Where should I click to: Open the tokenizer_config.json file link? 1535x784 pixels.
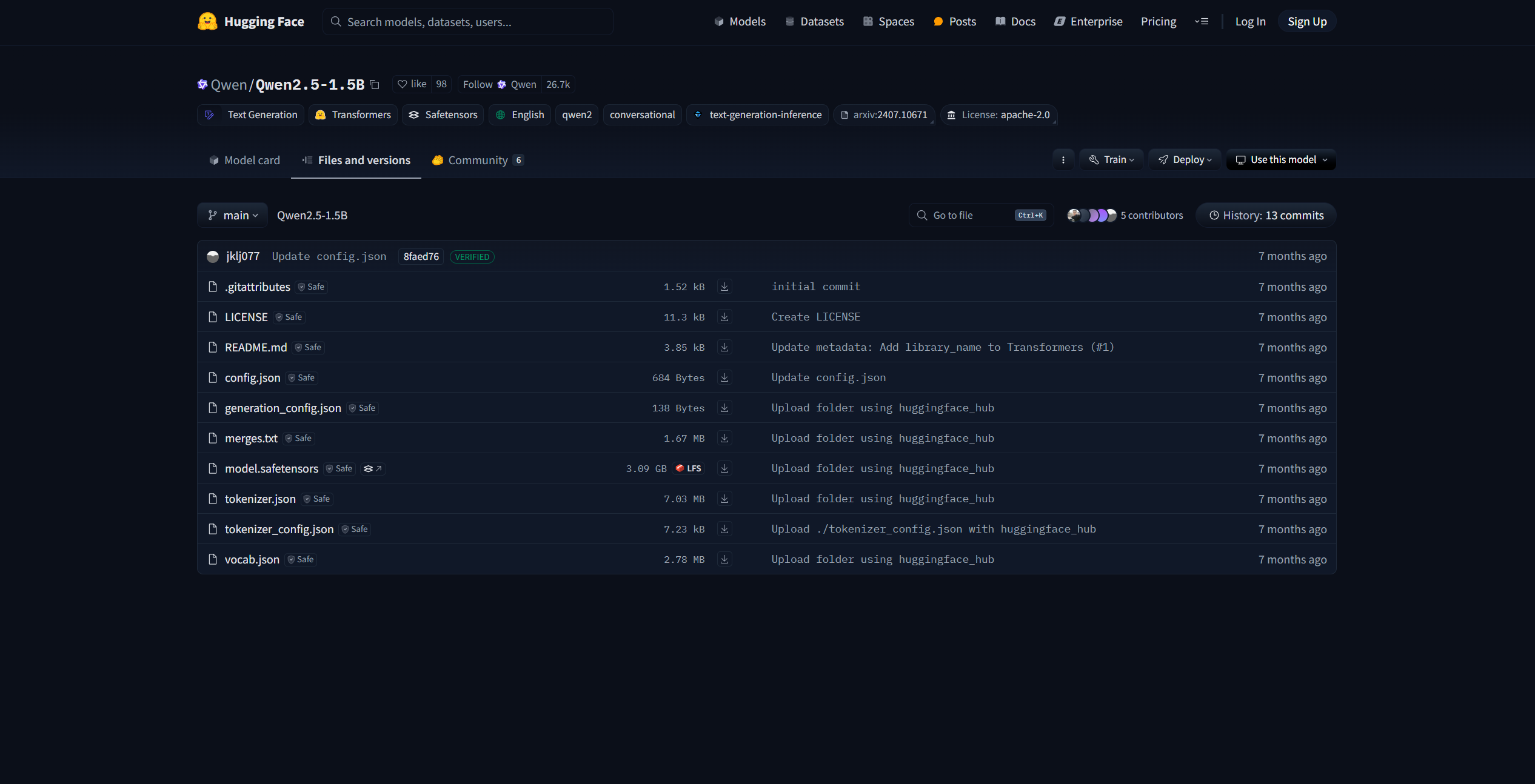pos(279,529)
